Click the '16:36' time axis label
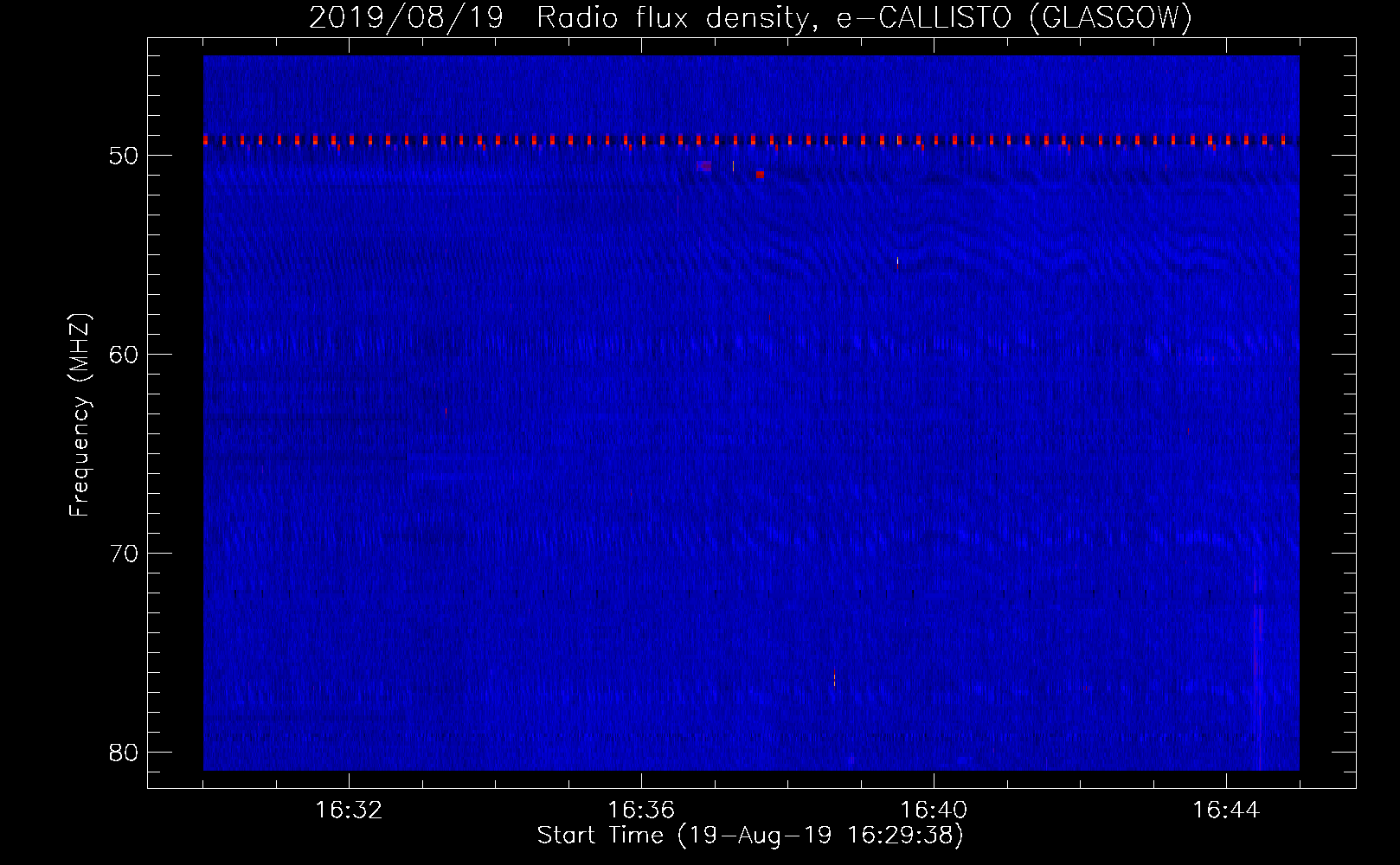 coord(641,811)
